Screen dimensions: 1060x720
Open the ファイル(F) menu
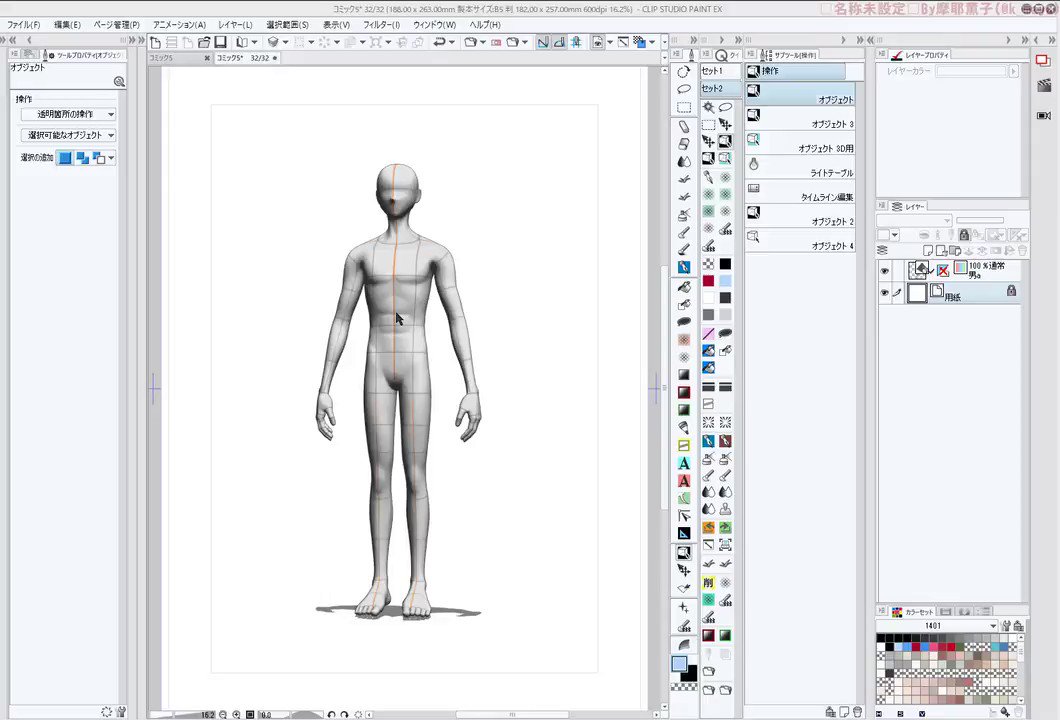[x=24, y=24]
